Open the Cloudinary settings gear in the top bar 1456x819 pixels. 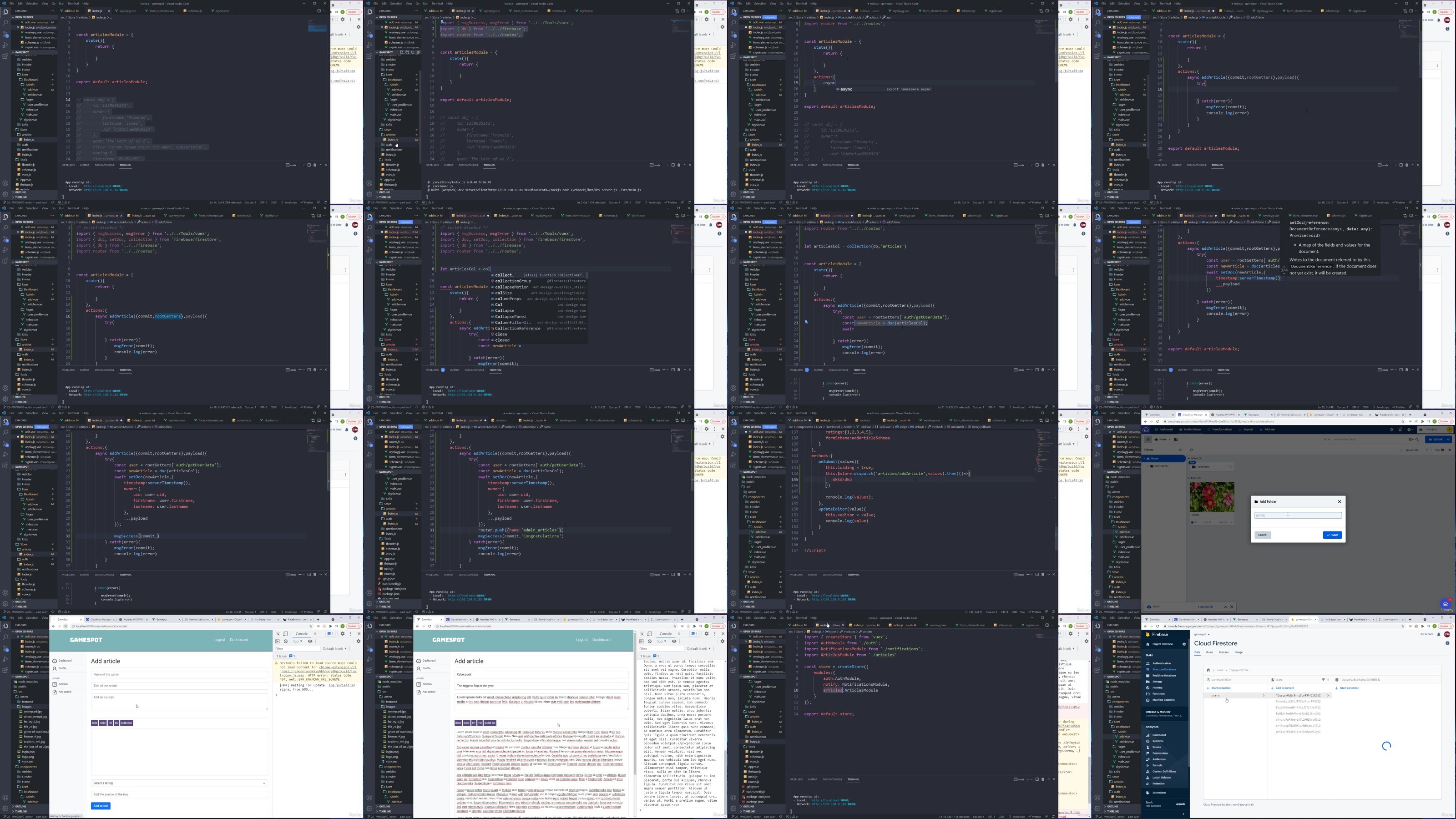tap(1391, 430)
